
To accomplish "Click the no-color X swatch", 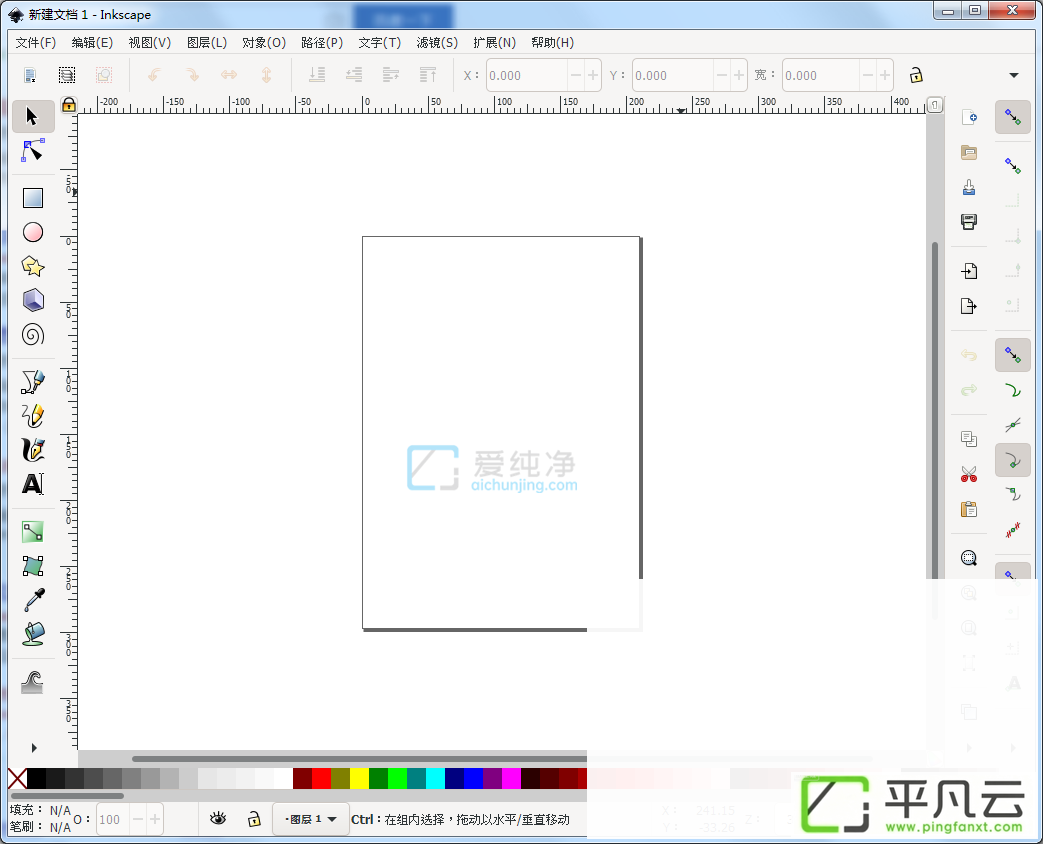I will (x=17, y=778).
